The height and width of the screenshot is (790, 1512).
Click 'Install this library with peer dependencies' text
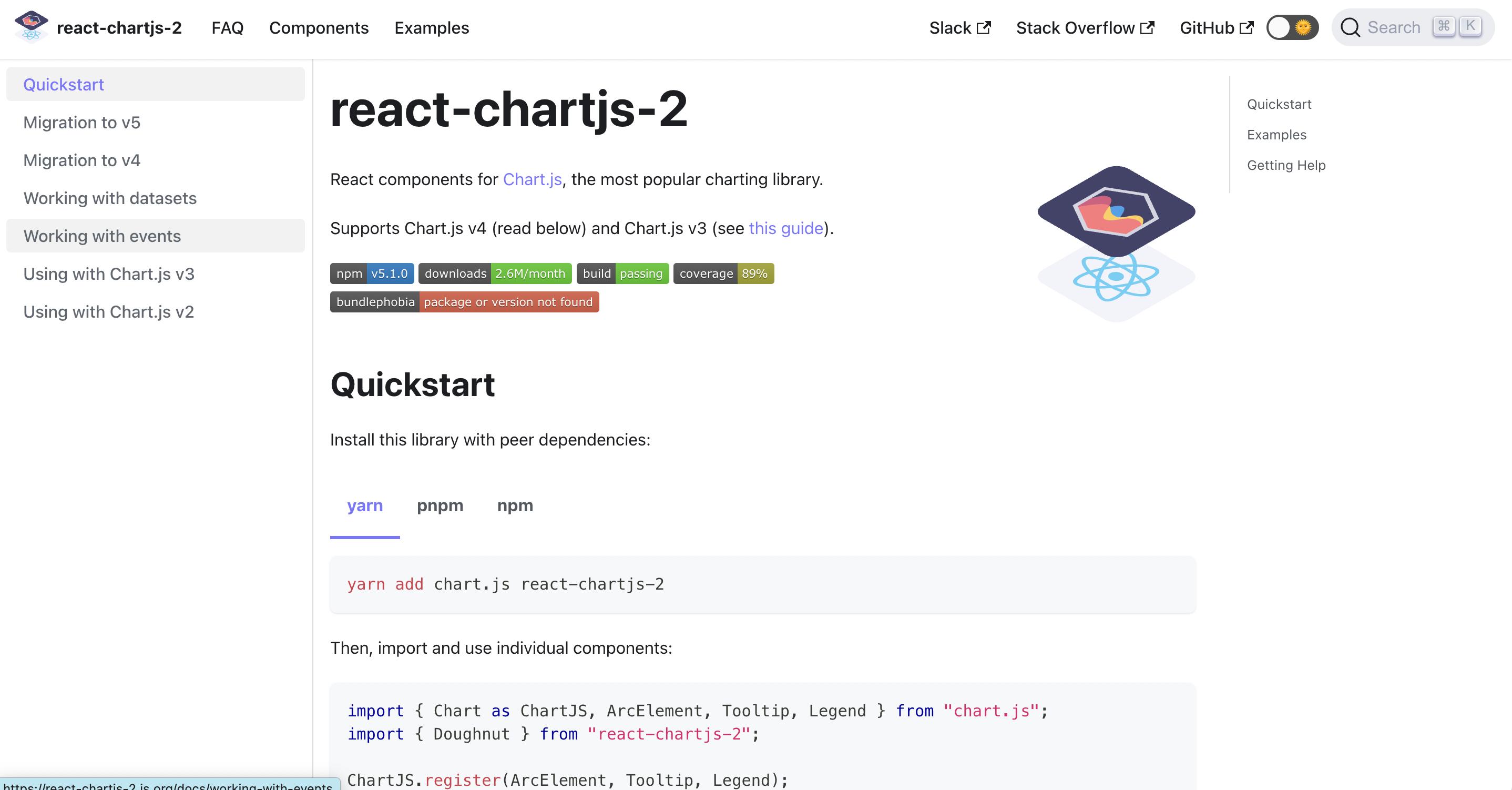click(x=490, y=440)
